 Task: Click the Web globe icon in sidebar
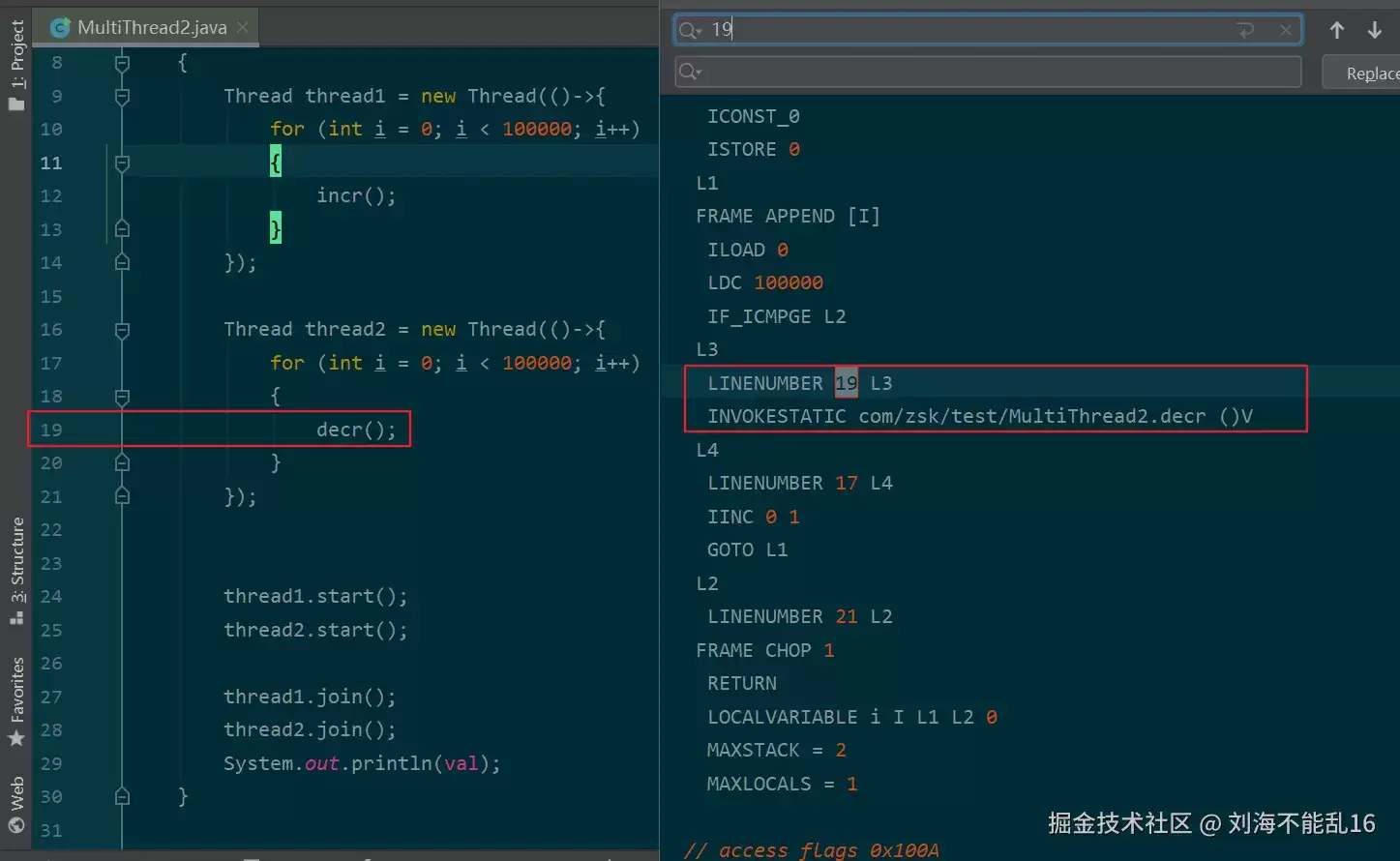16,825
